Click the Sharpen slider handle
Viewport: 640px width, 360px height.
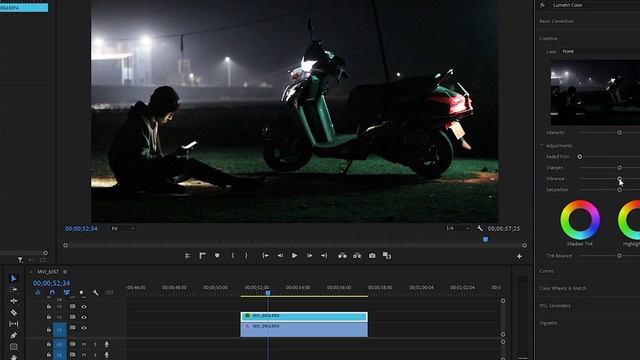620,168
